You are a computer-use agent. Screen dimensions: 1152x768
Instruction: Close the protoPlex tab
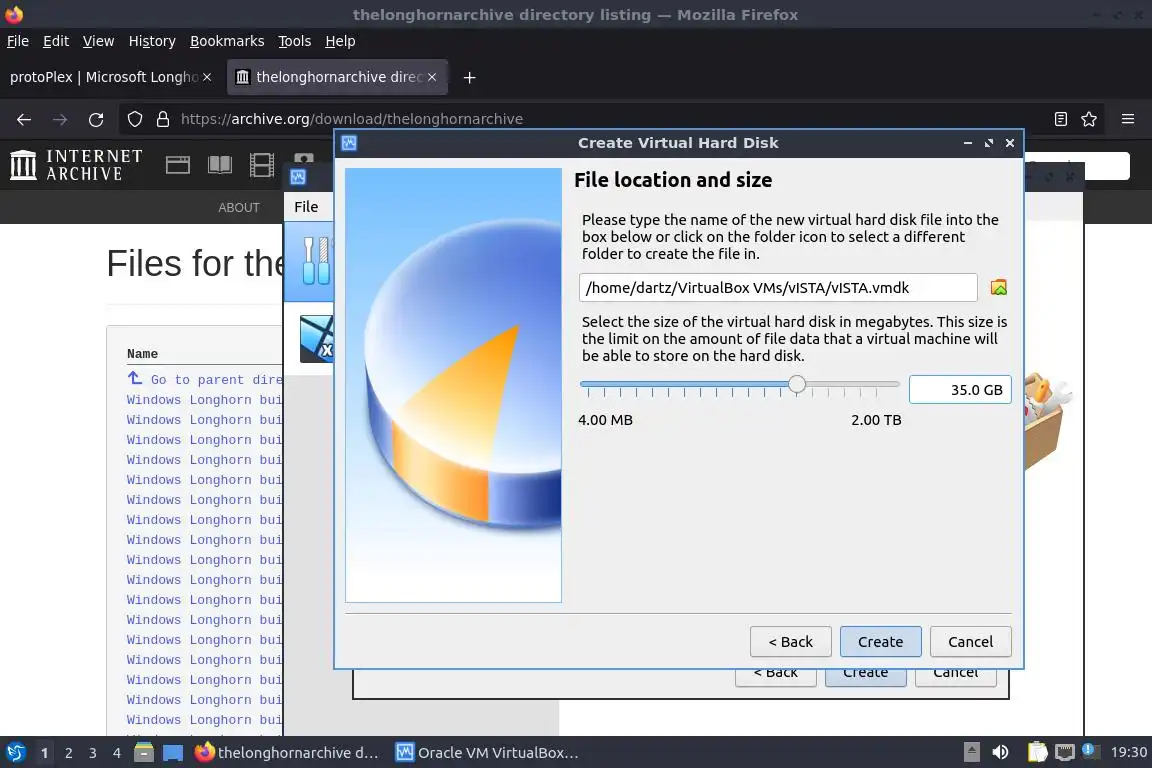tap(207, 77)
